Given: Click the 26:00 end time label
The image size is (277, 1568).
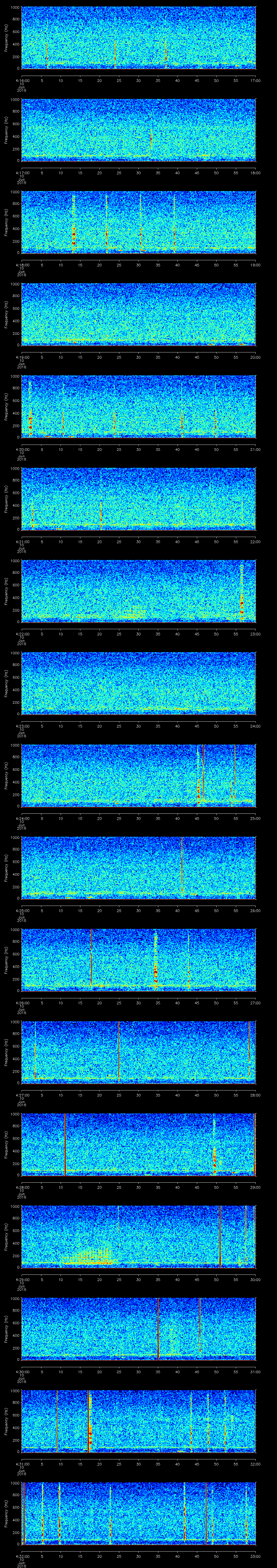Looking at the screenshot, I should (255, 910).
